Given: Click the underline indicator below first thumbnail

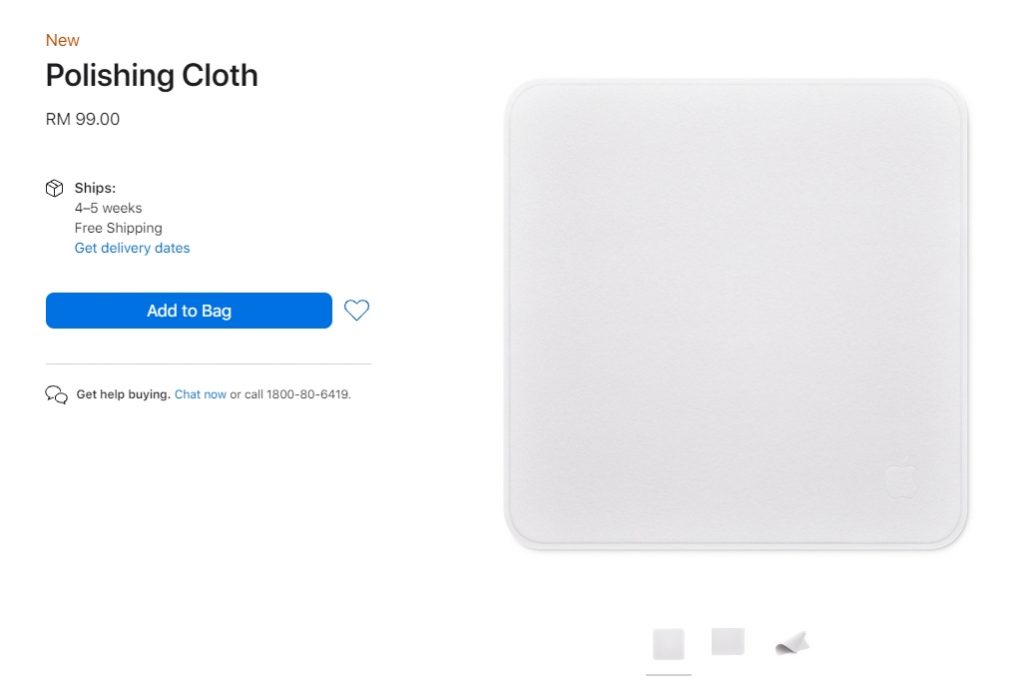Looking at the screenshot, I should 669,675.
